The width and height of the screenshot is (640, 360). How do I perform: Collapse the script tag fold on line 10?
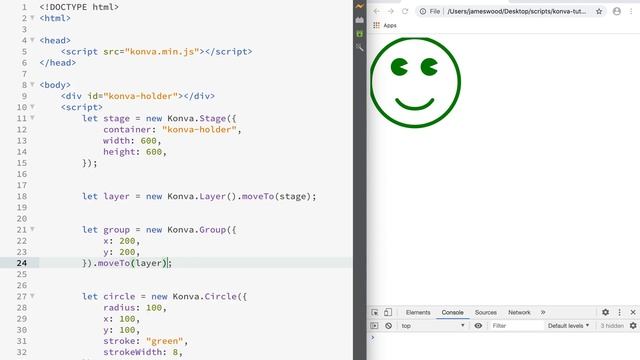(32, 107)
